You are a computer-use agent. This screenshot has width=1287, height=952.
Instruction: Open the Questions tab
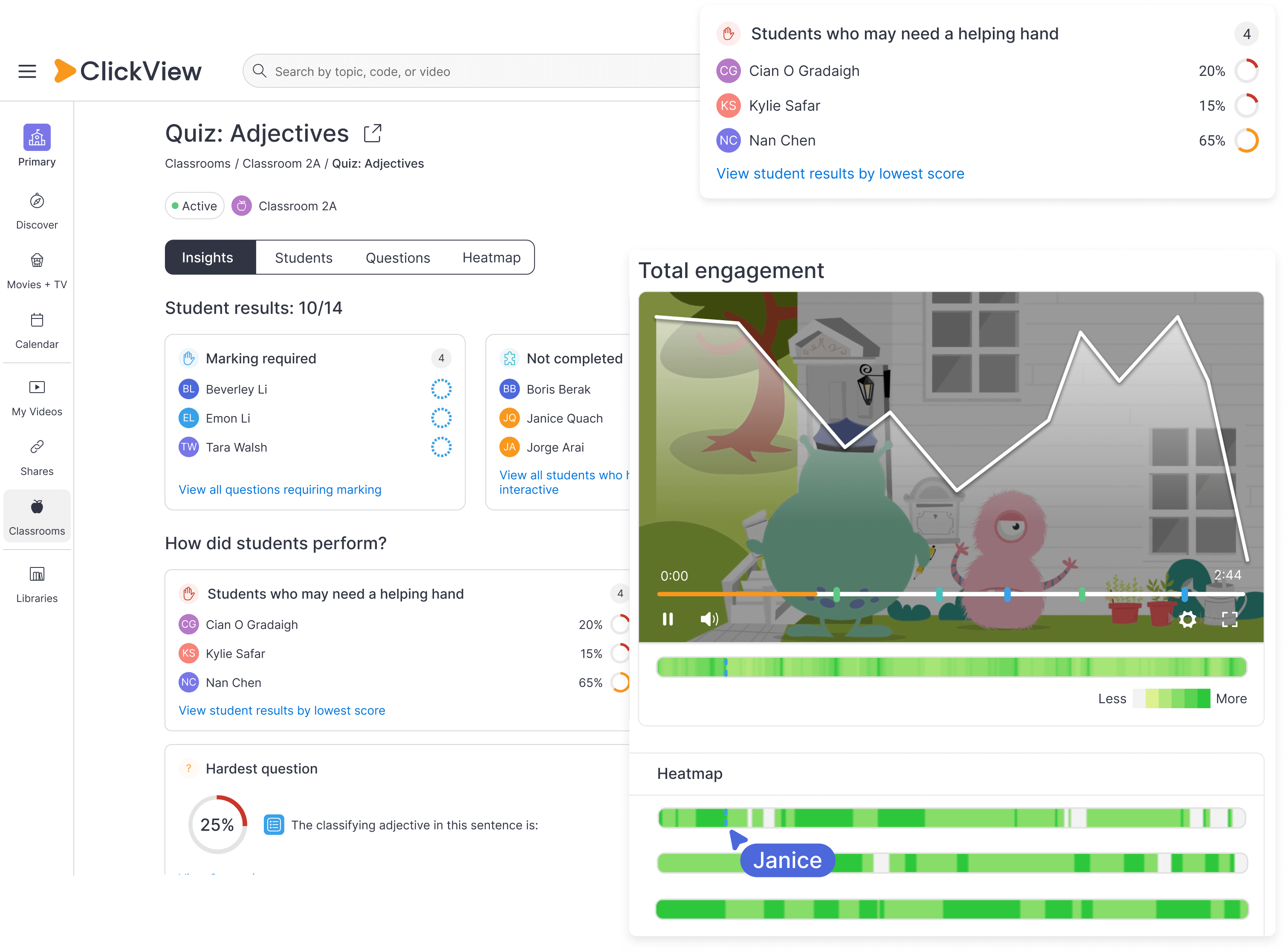click(x=398, y=258)
